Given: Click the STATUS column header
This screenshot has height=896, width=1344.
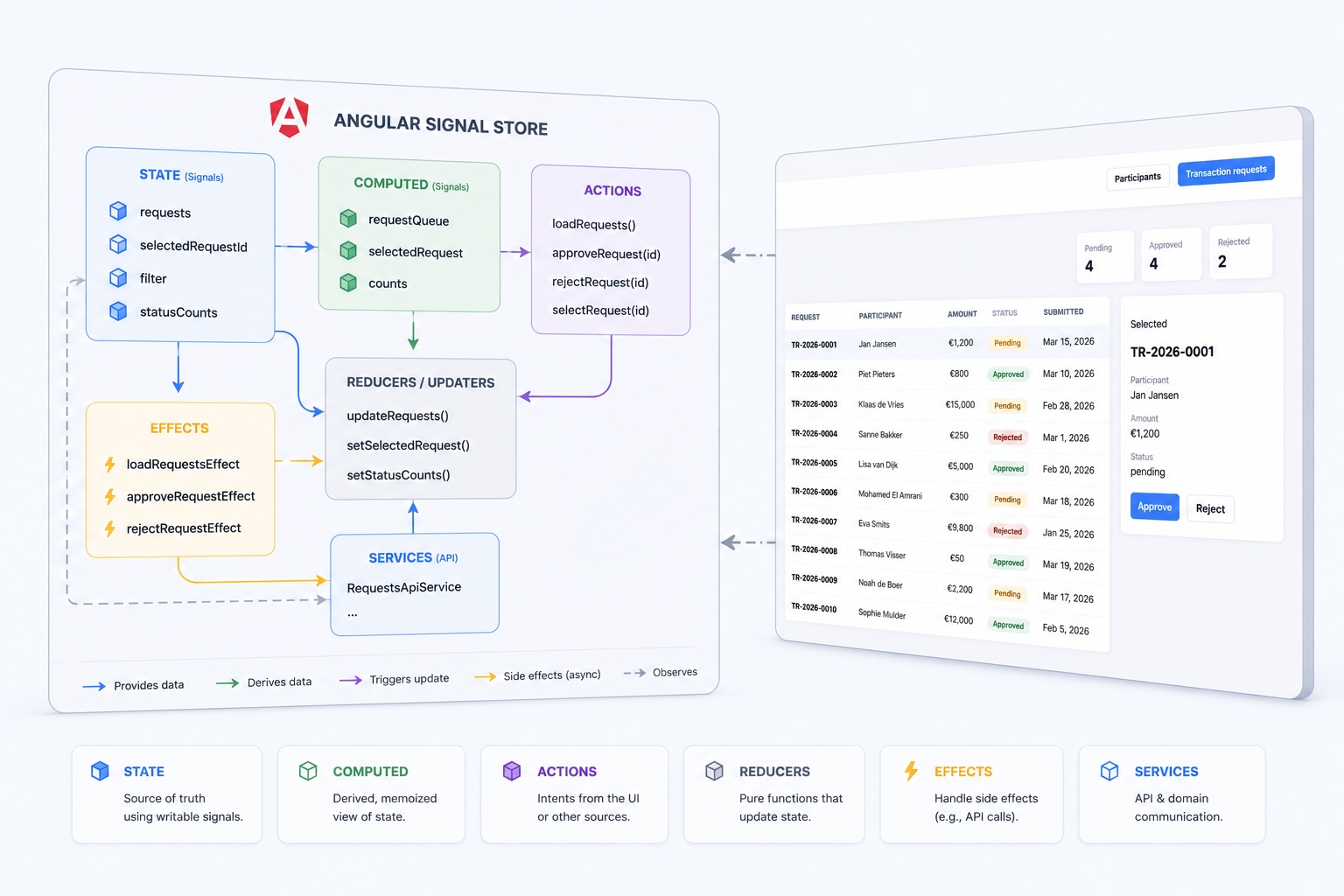Looking at the screenshot, I should (1004, 312).
